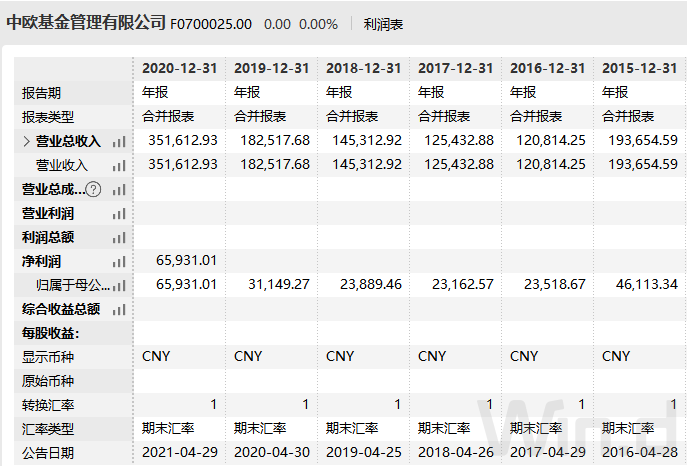Select the 2020-12-31 column header
The width and height of the screenshot is (687, 466).
180,68
